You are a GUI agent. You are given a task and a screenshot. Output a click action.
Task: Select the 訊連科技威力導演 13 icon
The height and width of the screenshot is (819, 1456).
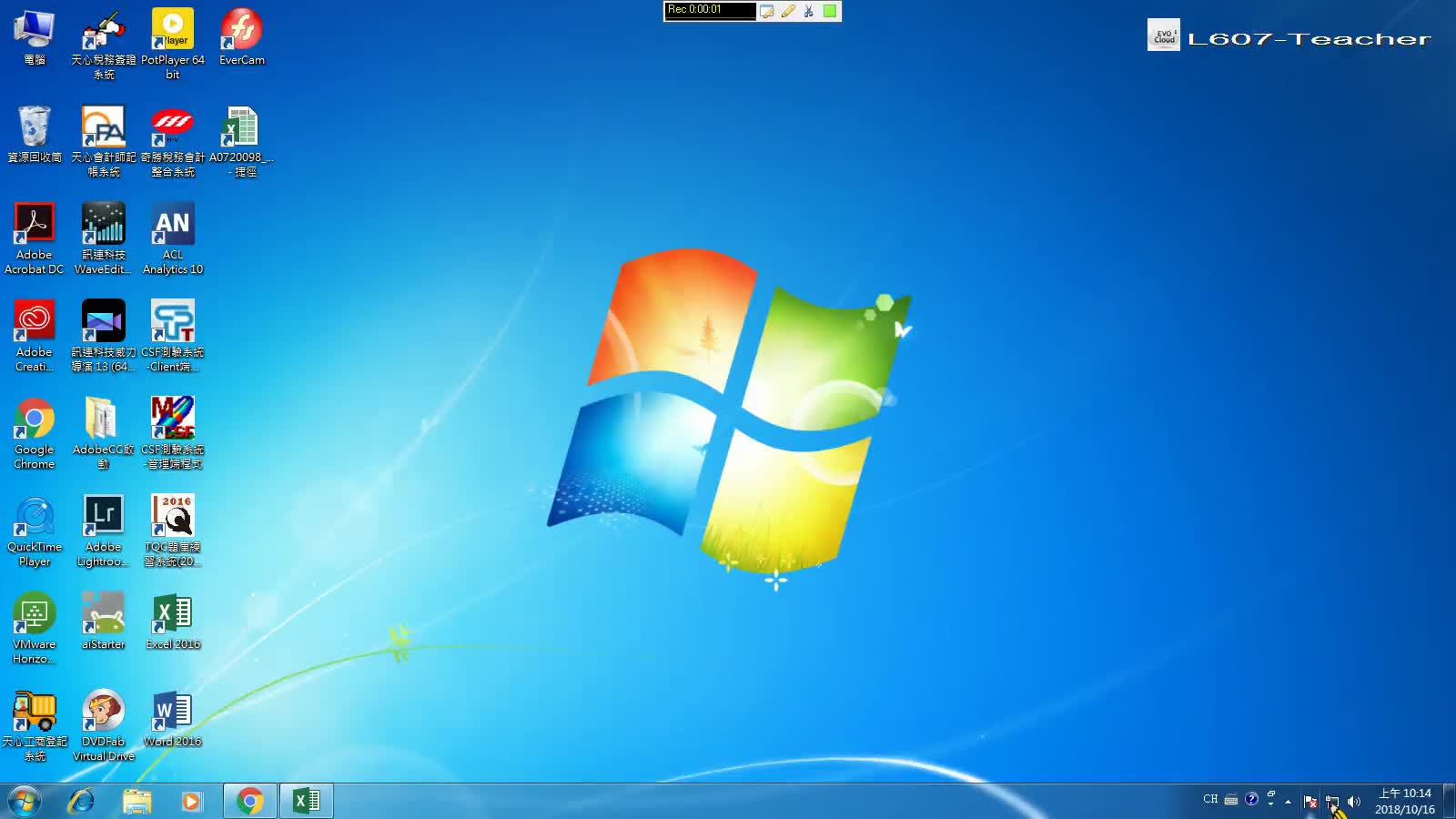pos(104,337)
